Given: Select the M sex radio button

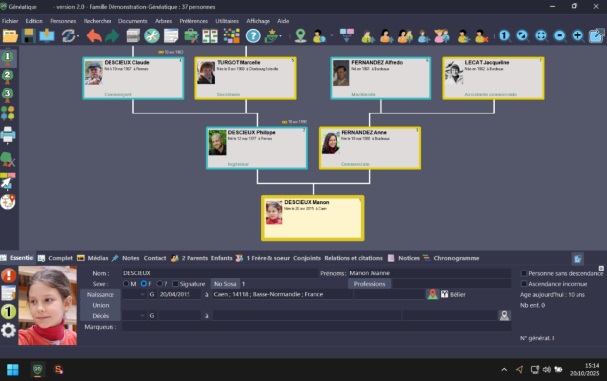Looking at the screenshot, I should point(126,284).
